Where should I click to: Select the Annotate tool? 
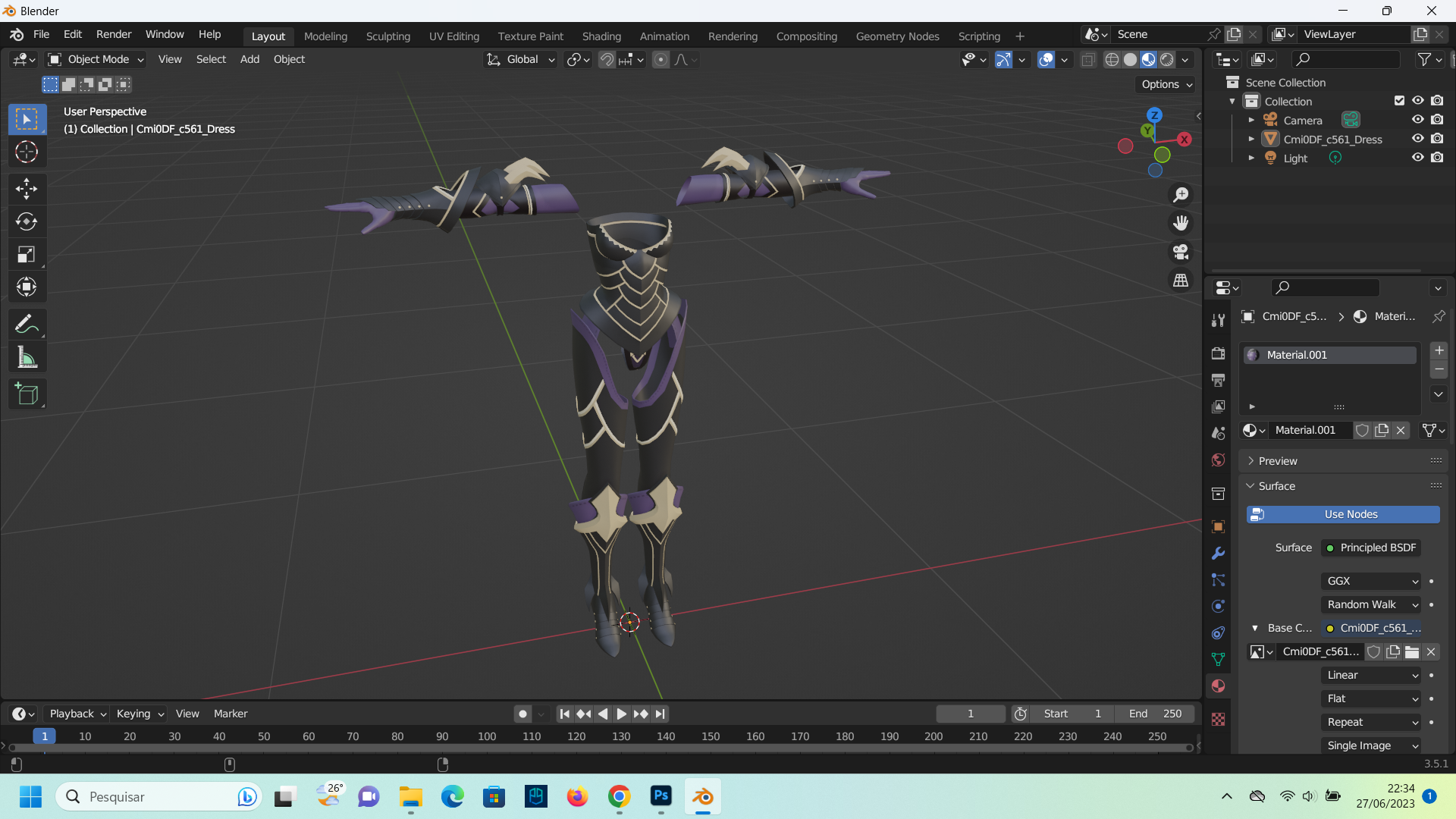[x=27, y=325]
